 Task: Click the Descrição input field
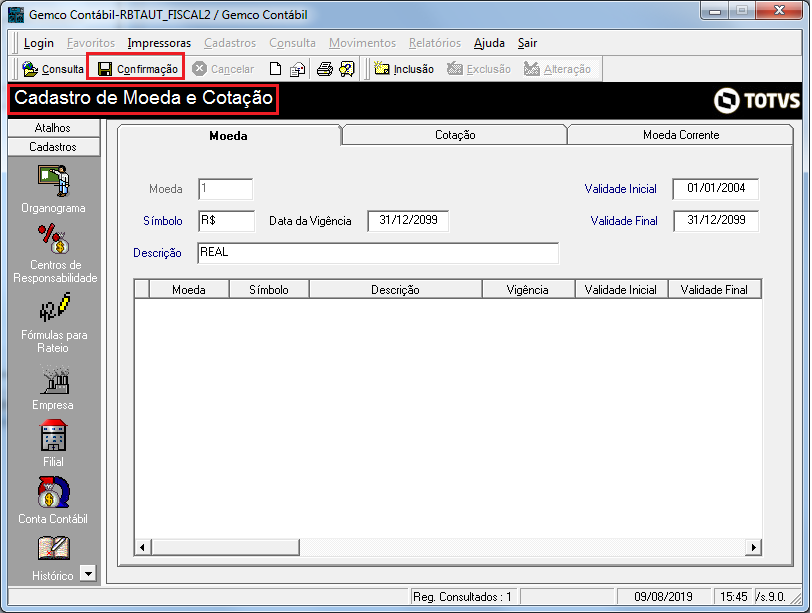[x=378, y=253]
